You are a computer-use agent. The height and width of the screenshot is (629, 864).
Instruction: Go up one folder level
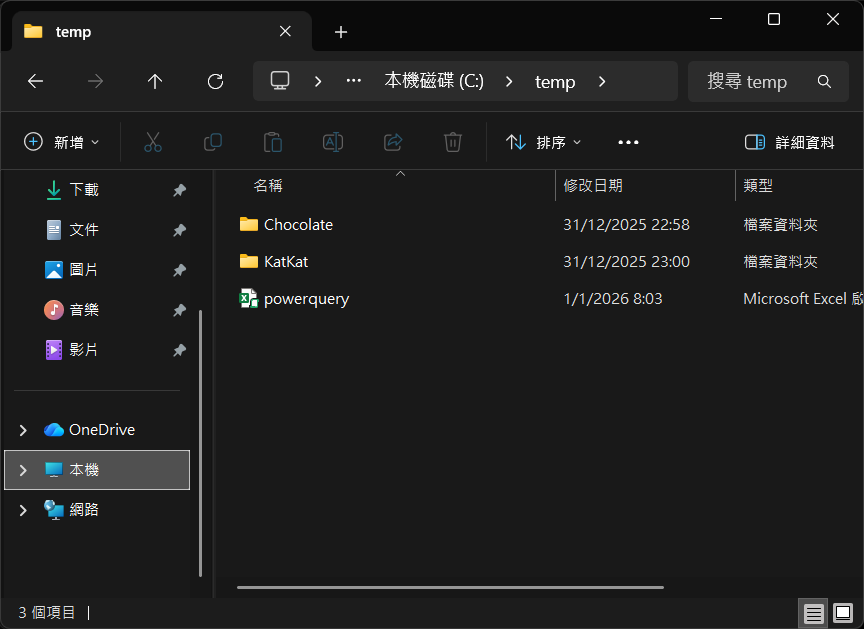155,82
